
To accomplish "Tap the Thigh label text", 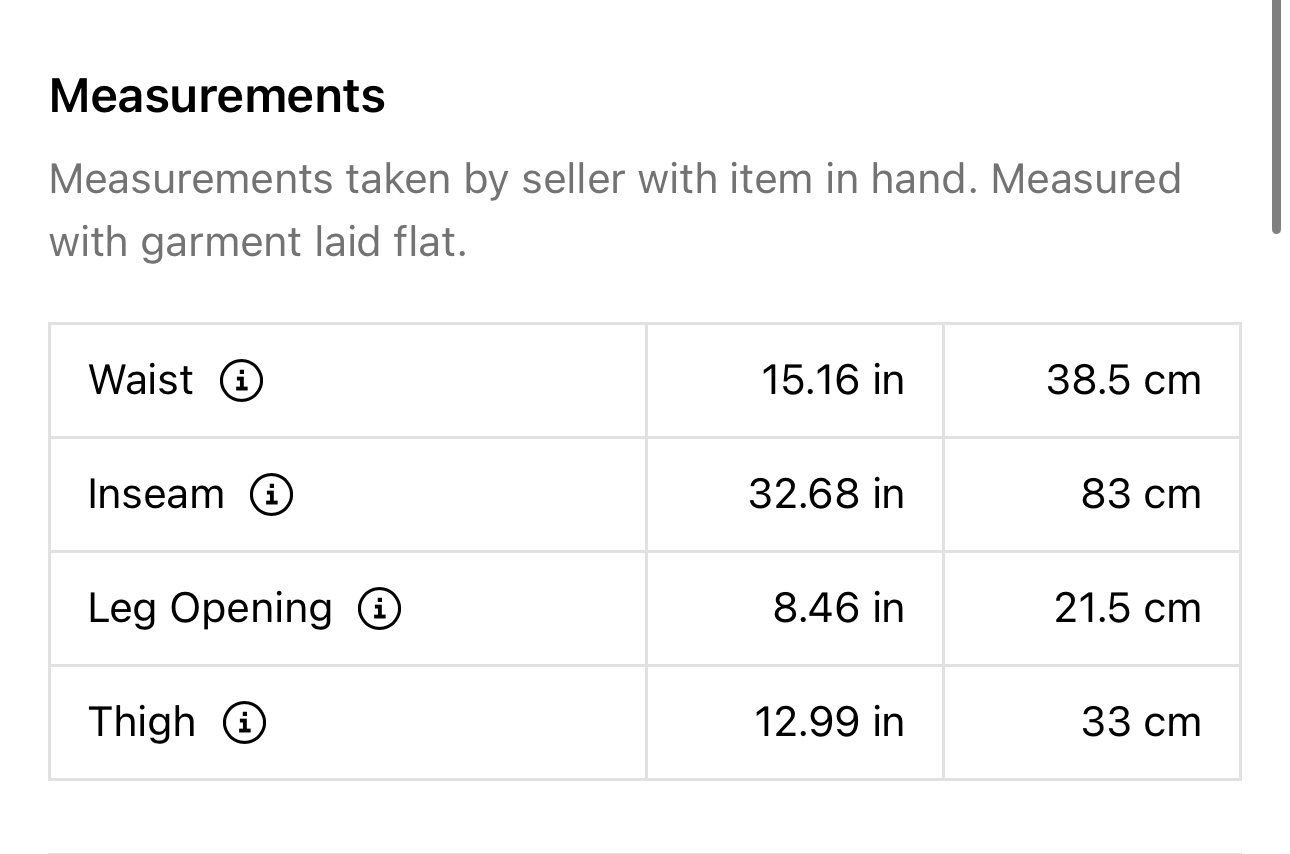I will point(142,723).
